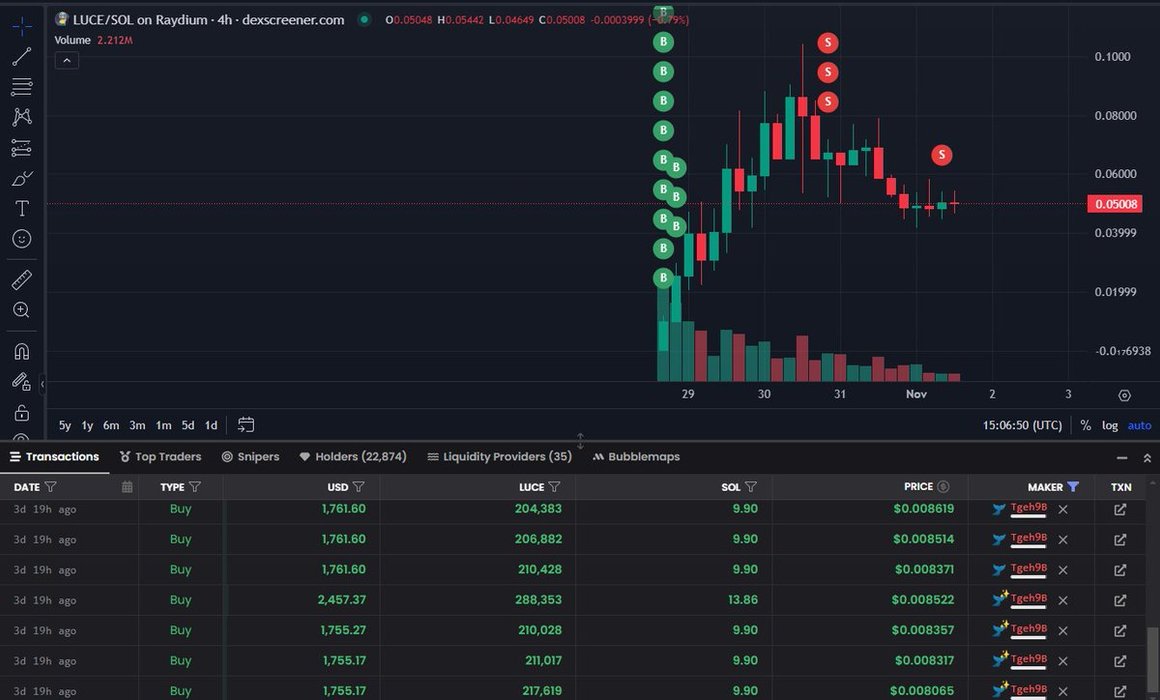1160x700 pixels.
Task: Set chart range to 3m
Action: coord(137,425)
